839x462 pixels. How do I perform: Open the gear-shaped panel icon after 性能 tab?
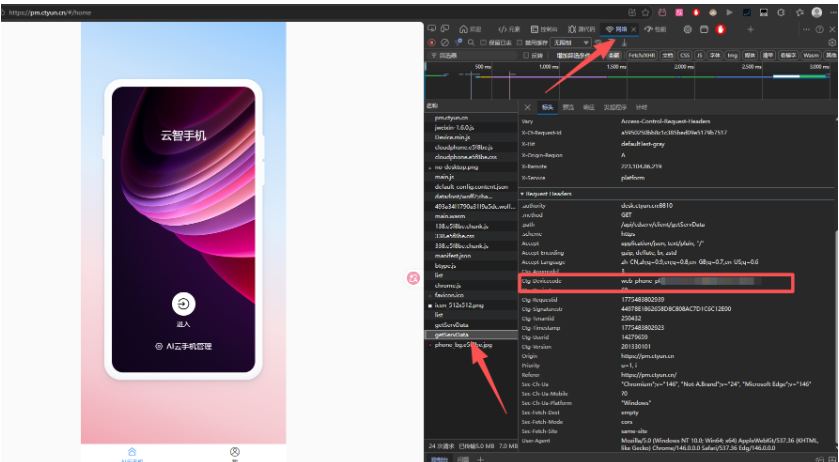coord(688,29)
